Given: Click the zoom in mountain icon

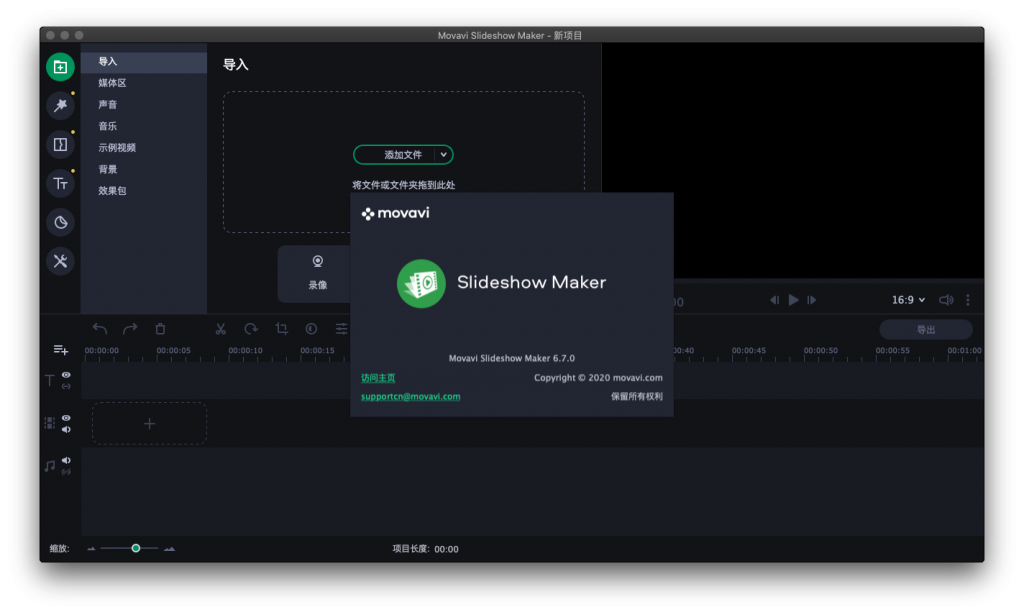Looking at the screenshot, I should (x=170, y=548).
